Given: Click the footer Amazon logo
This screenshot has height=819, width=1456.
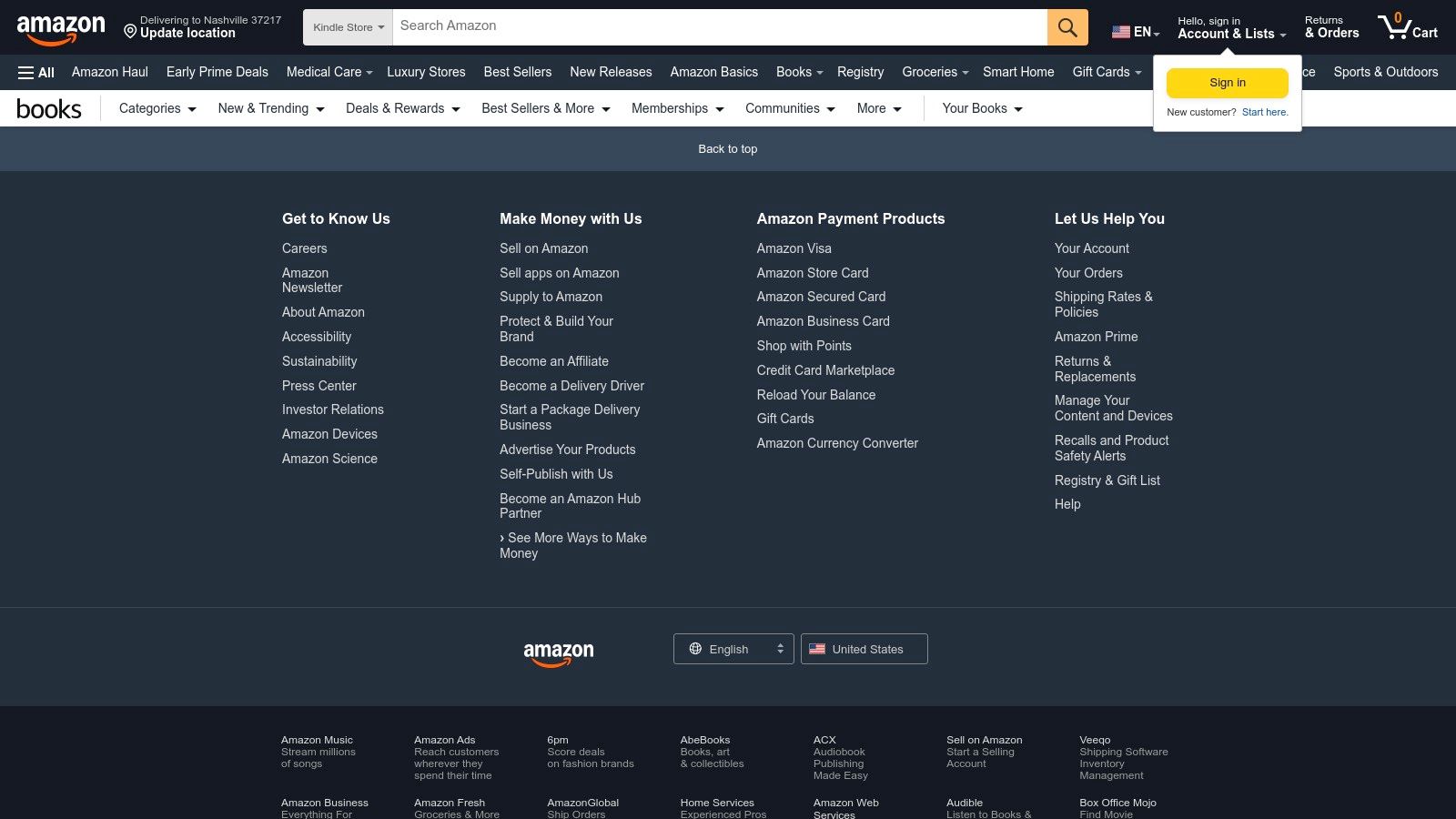Looking at the screenshot, I should click(x=559, y=654).
